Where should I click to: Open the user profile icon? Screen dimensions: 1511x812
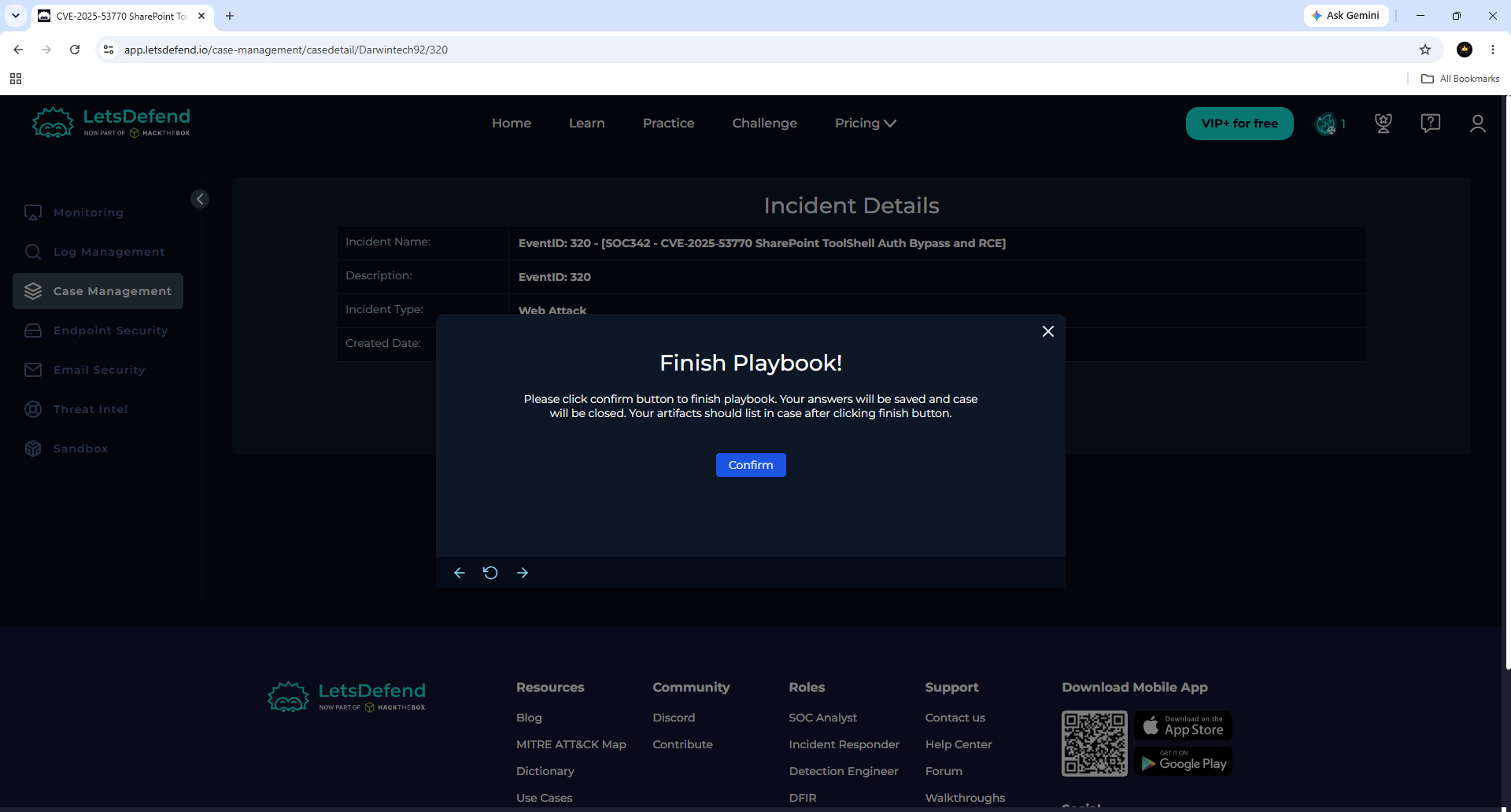1477,124
